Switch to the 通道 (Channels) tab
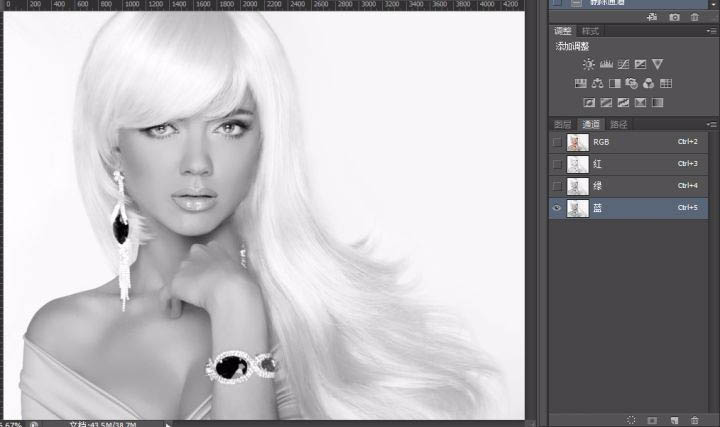The width and height of the screenshot is (720, 427). tap(591, 124)
